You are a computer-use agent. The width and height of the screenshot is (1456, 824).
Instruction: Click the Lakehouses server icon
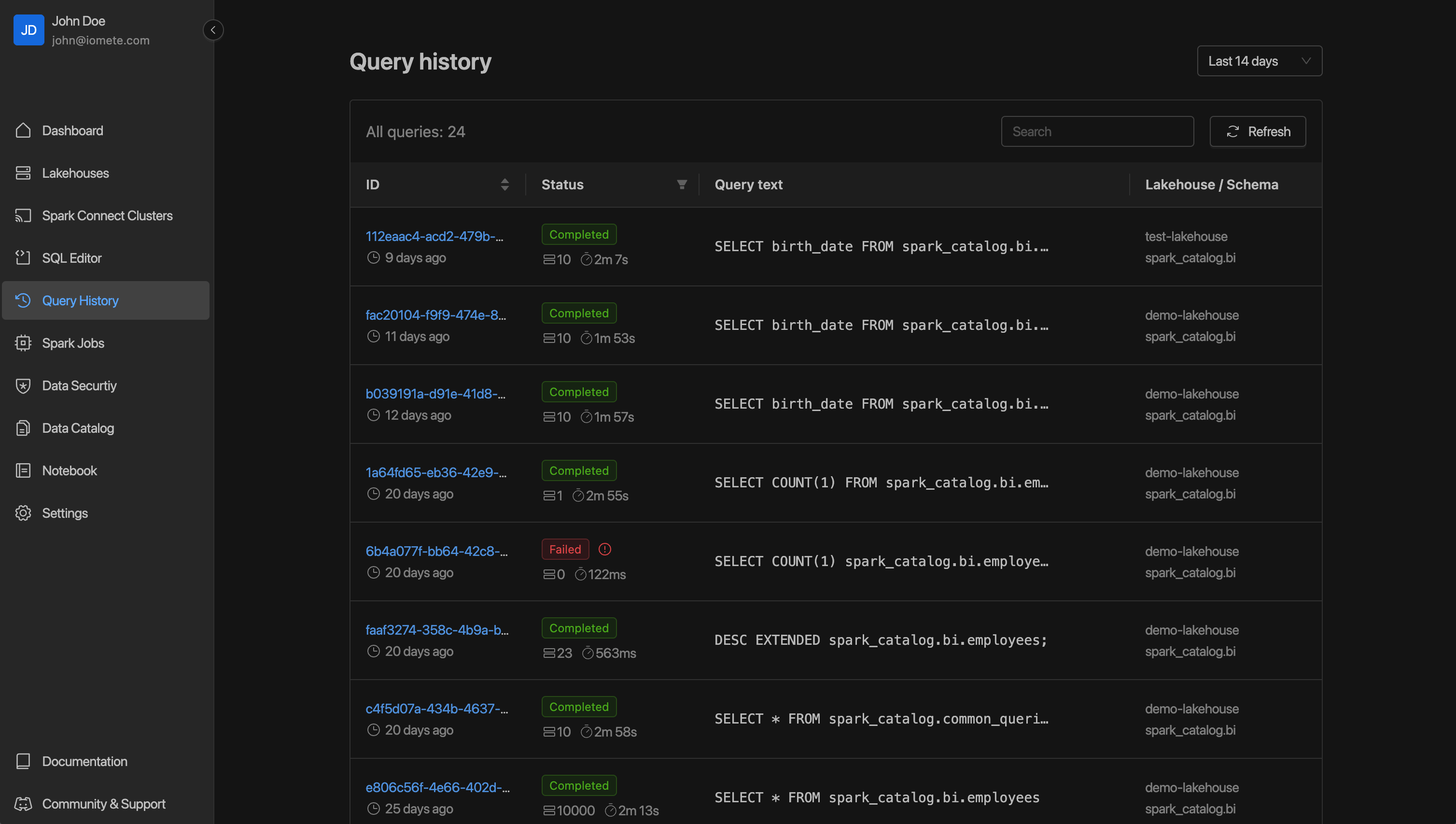pos(23,173)
